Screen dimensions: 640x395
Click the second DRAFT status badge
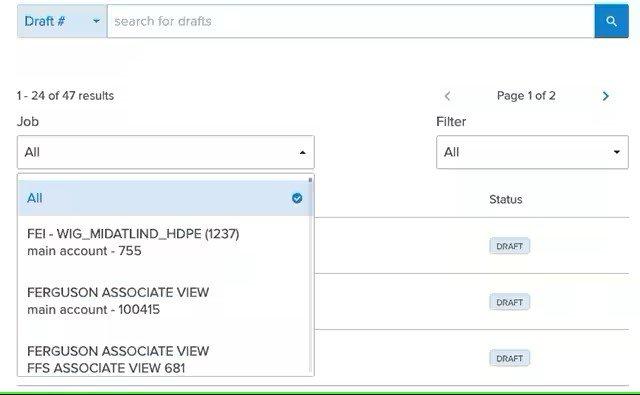pyautogui.click(x=509, y=302)
